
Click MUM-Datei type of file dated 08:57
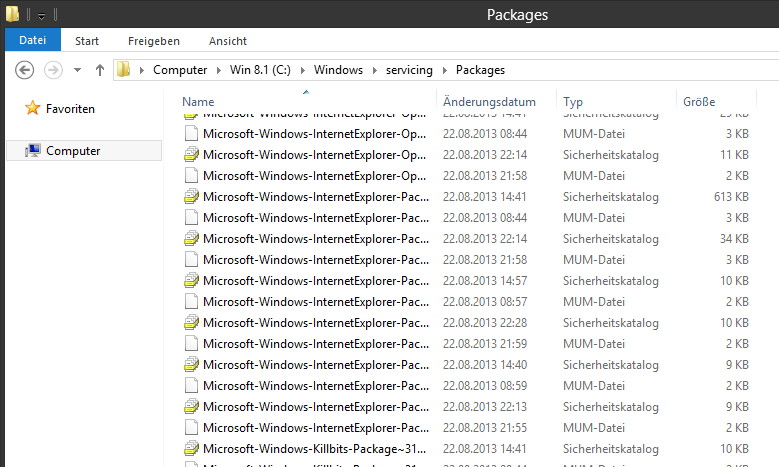click(594, 302)
